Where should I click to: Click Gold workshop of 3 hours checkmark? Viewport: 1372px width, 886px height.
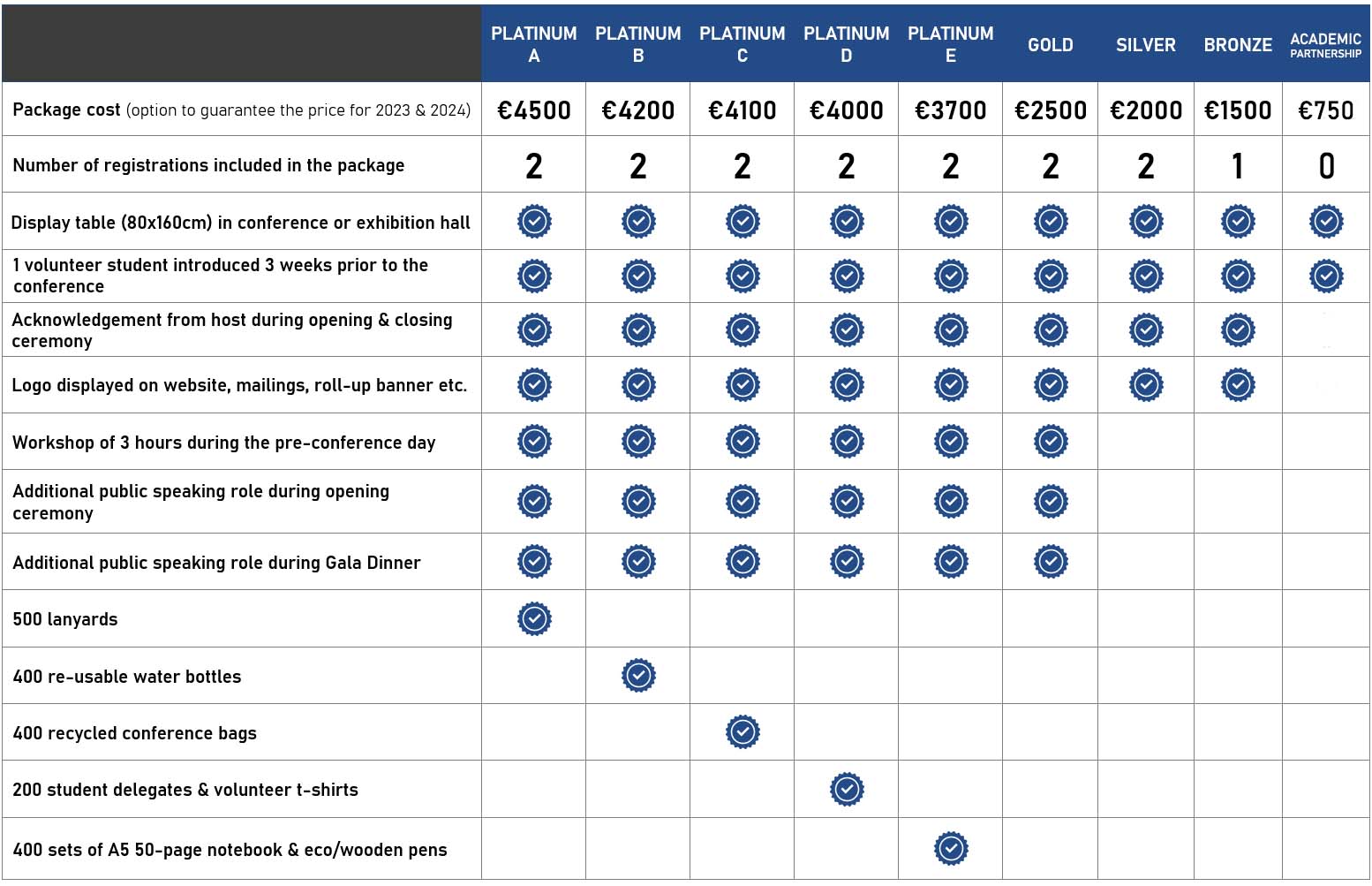pos(1051,442)
